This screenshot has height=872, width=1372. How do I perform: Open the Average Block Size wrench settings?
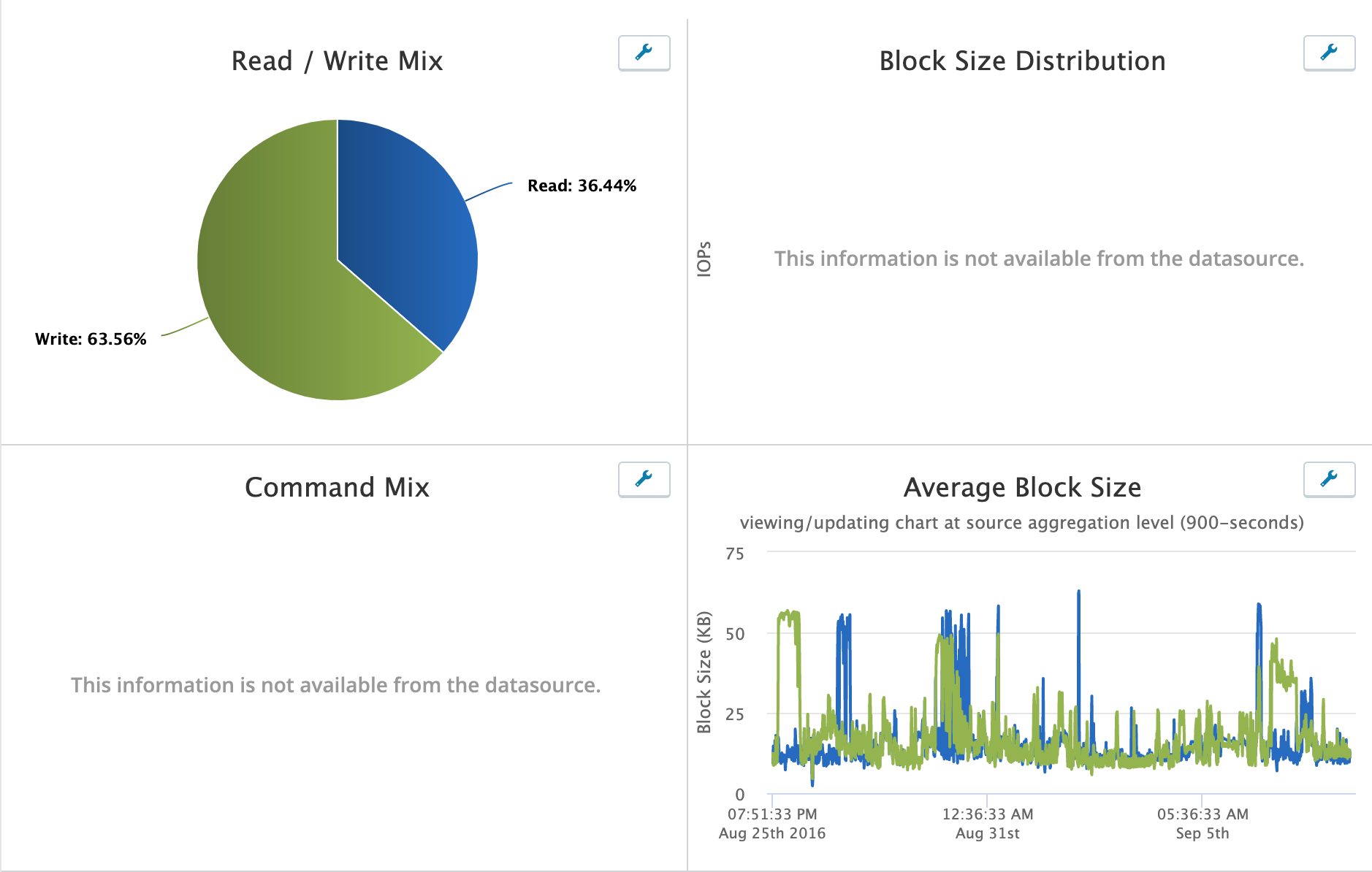(1329, 479)
